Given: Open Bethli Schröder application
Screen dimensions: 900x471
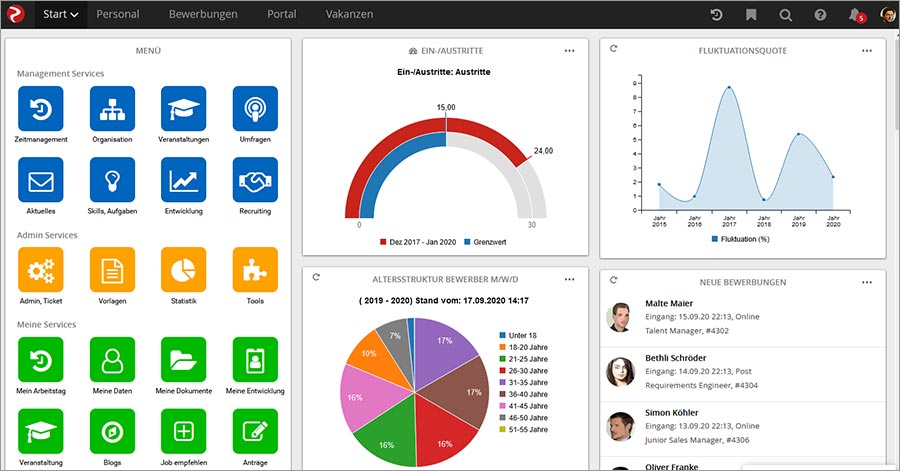Looking at the screenshot, I should point(743,372).
